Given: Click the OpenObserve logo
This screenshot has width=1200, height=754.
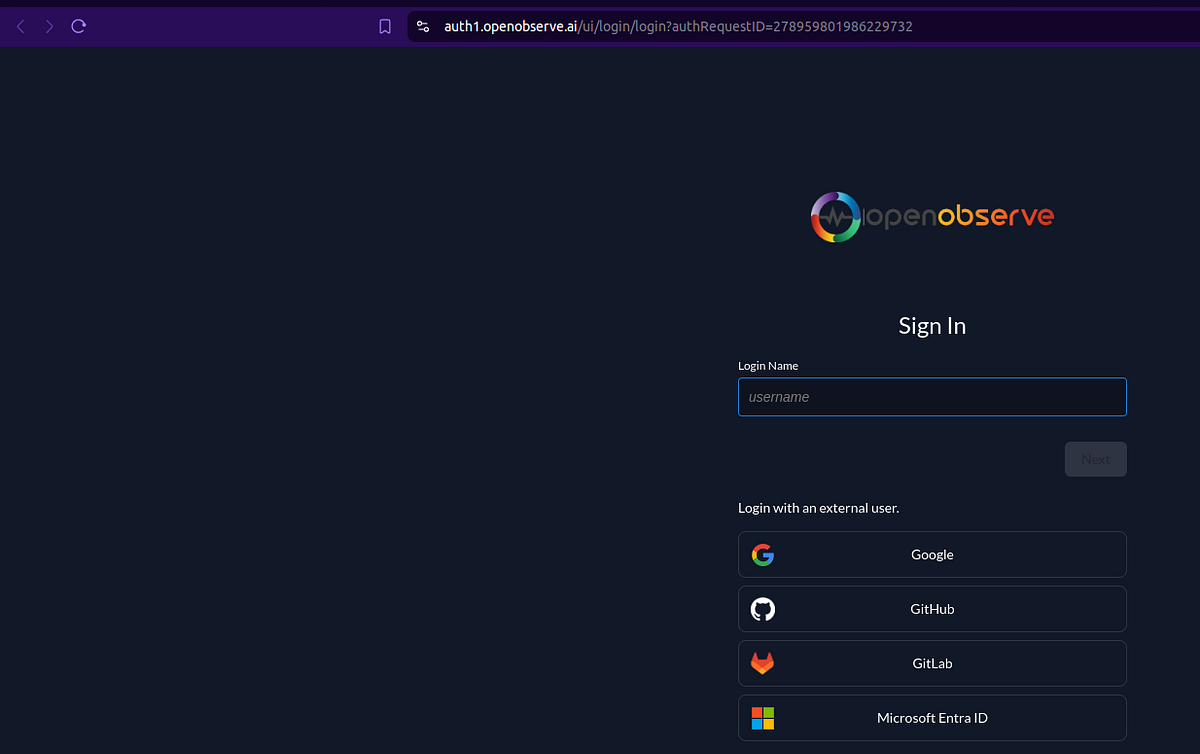Looking at the screenshot, I should pyautogui.click(x=932, y=216).
